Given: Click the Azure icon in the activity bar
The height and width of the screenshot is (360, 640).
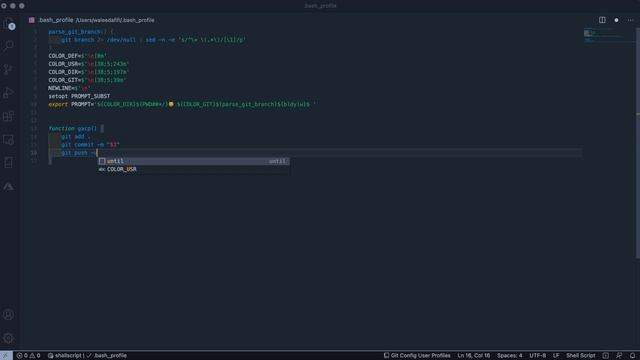Looking at the screenshot, I should 9,187.
